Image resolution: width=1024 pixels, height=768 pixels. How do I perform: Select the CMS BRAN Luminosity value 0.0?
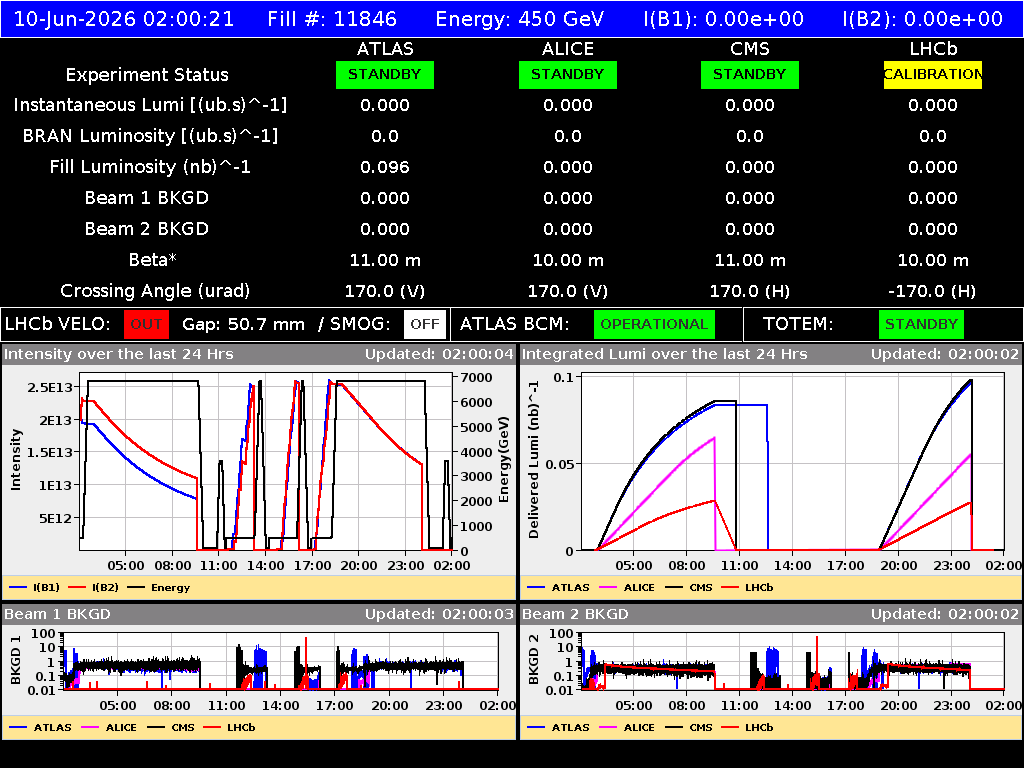(750, 136)
